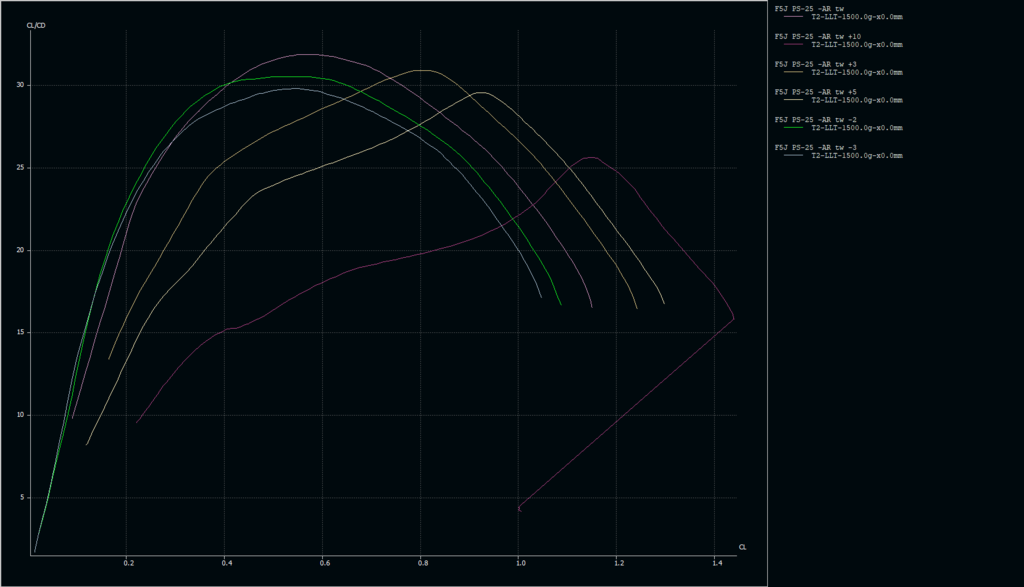1024x587 pixels.
Task: Click the 30 tick on the CL/CD axis
Action: [20, 85]
